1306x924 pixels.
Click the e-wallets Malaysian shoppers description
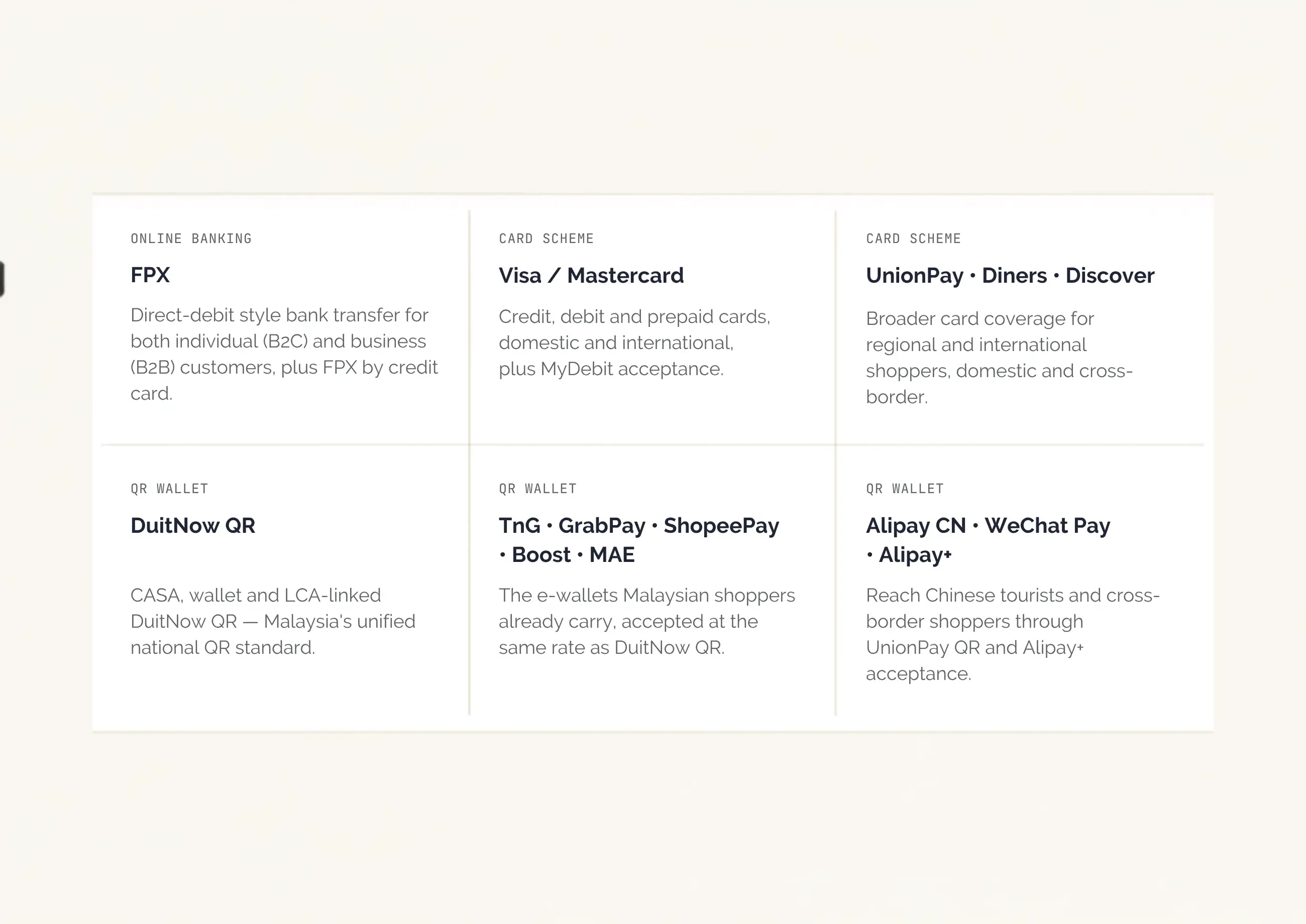coord(647,621)
